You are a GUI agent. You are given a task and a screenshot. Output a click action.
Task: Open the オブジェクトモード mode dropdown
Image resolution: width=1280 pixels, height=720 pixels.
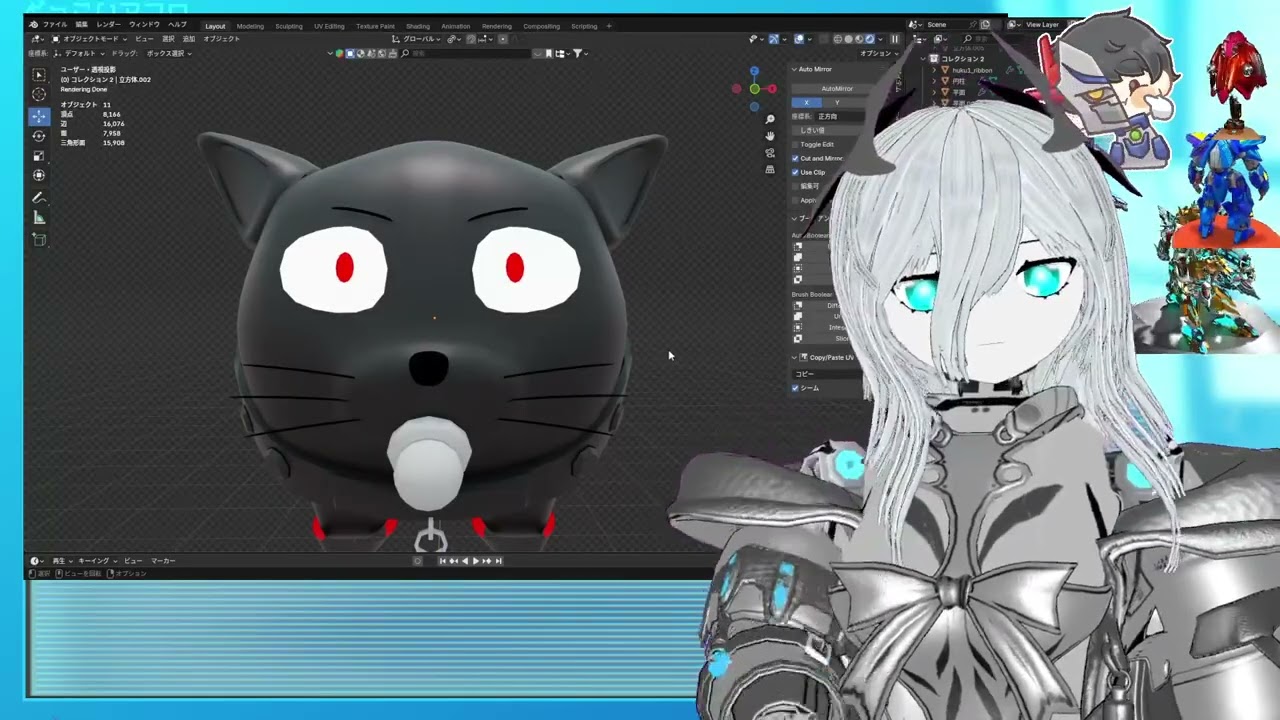90,39
